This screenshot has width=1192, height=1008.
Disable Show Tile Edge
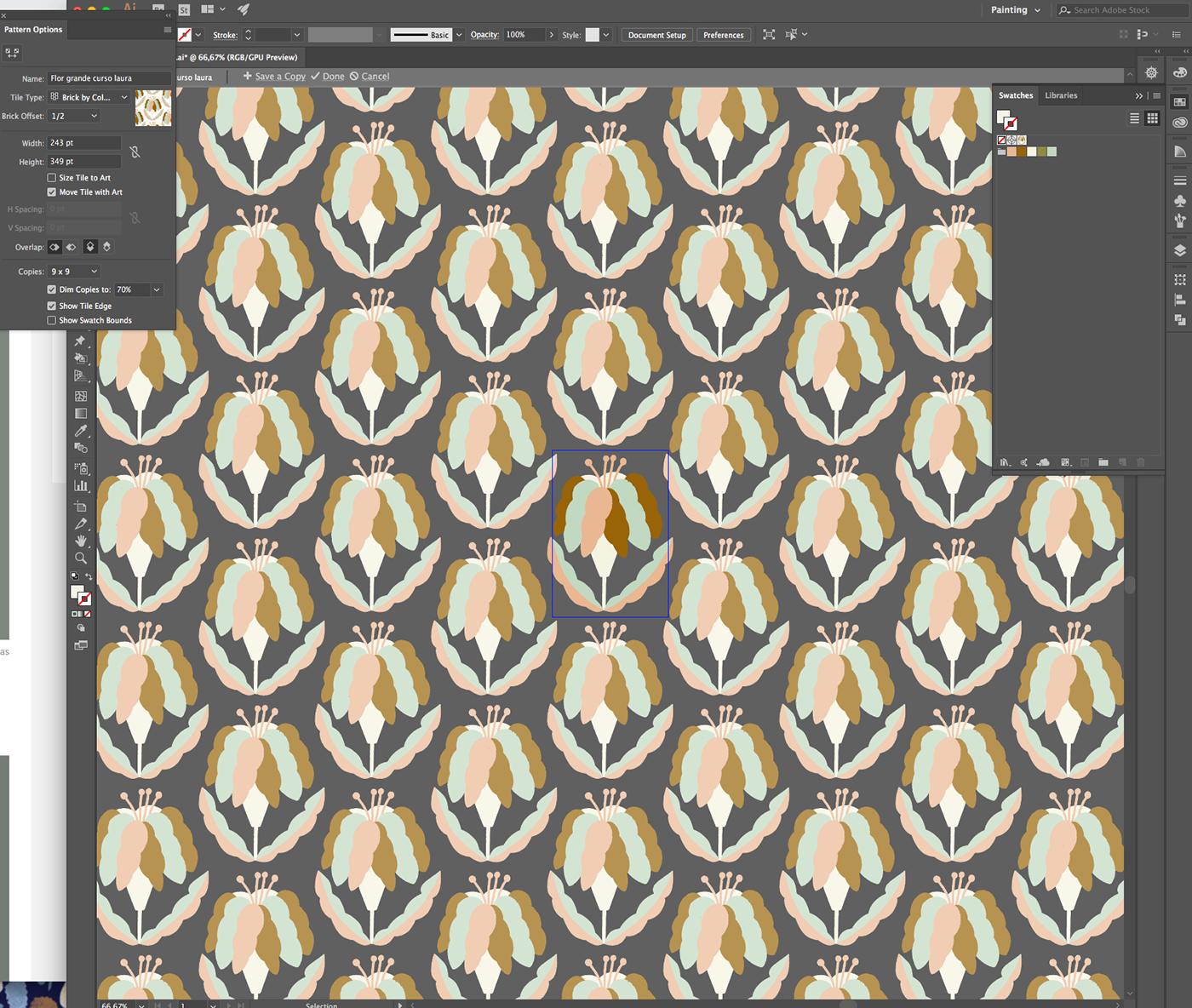pyautogui.click(x=52, y=306)
